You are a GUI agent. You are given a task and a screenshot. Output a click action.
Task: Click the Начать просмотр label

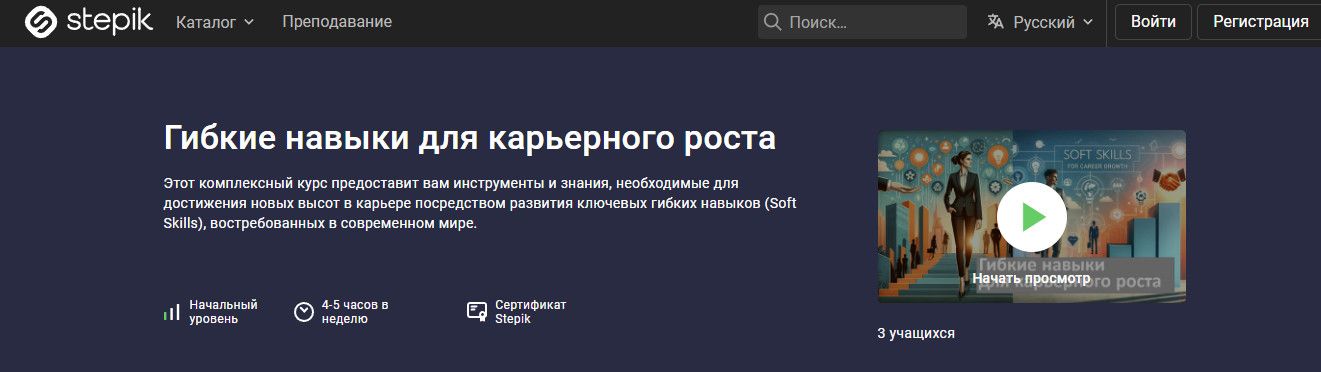1031,279
